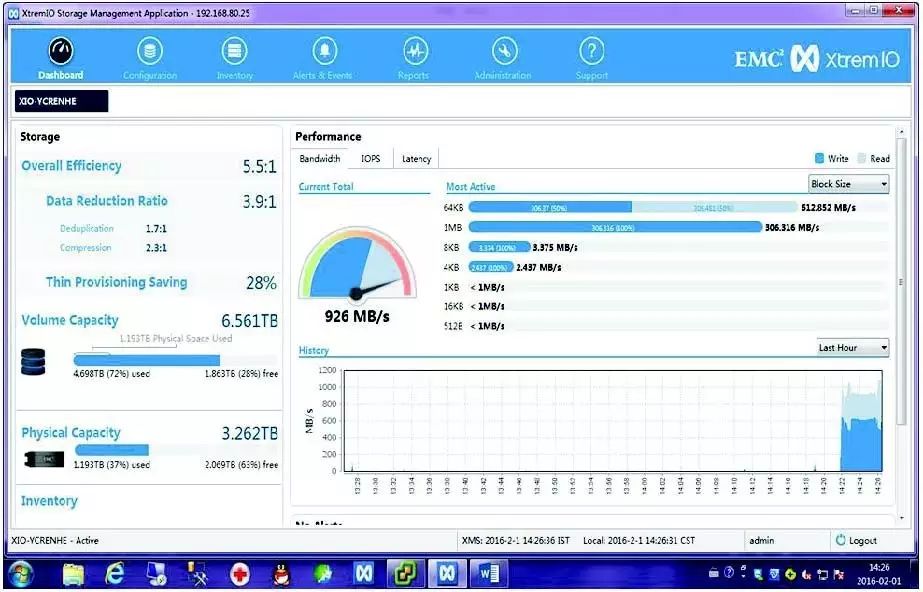The image size is (923, 592).
Task: Click the Overall Efficiency heading
Action: point(71,166)
